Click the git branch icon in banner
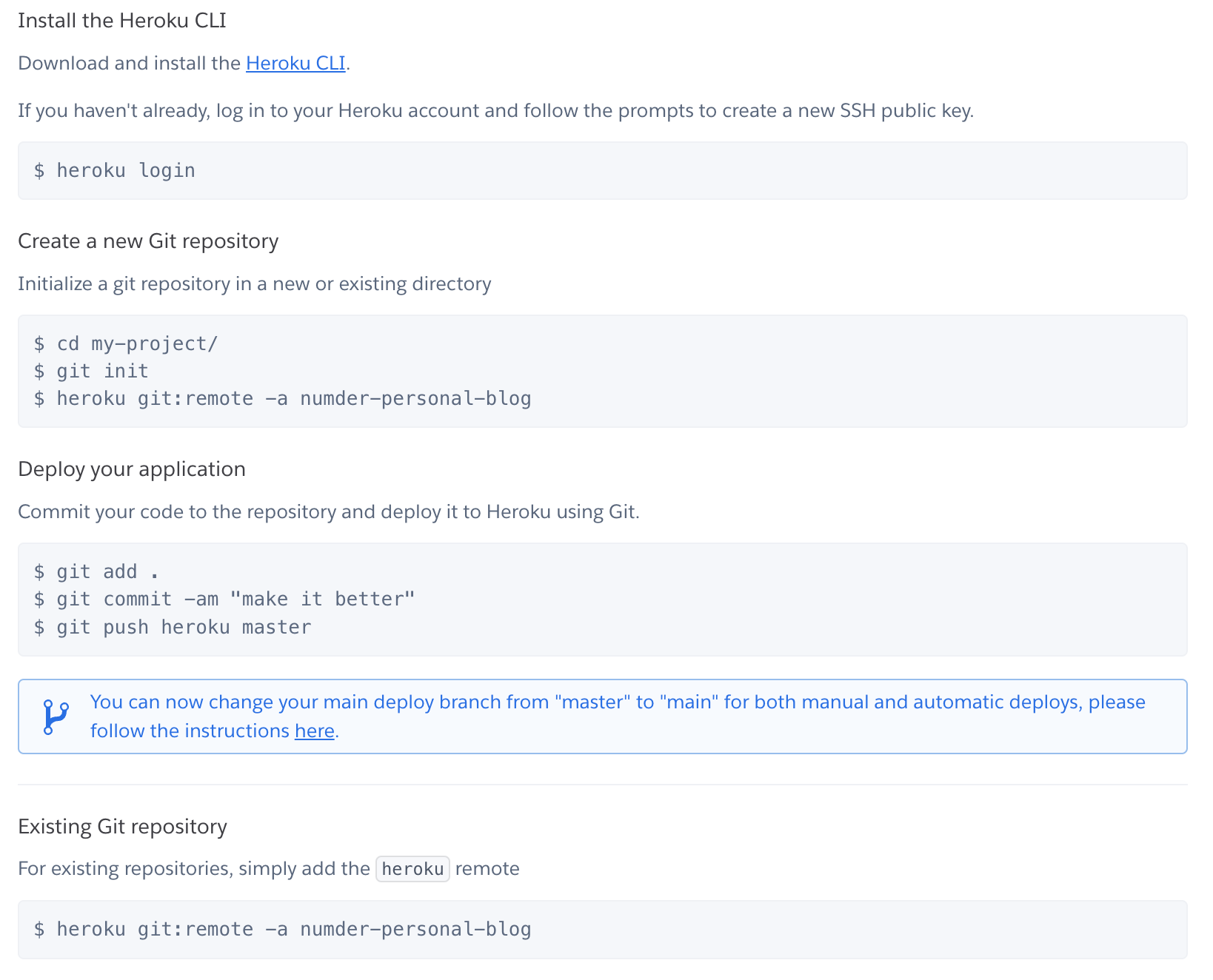The width and height of the screenshot is (1213, 980). 56,716
